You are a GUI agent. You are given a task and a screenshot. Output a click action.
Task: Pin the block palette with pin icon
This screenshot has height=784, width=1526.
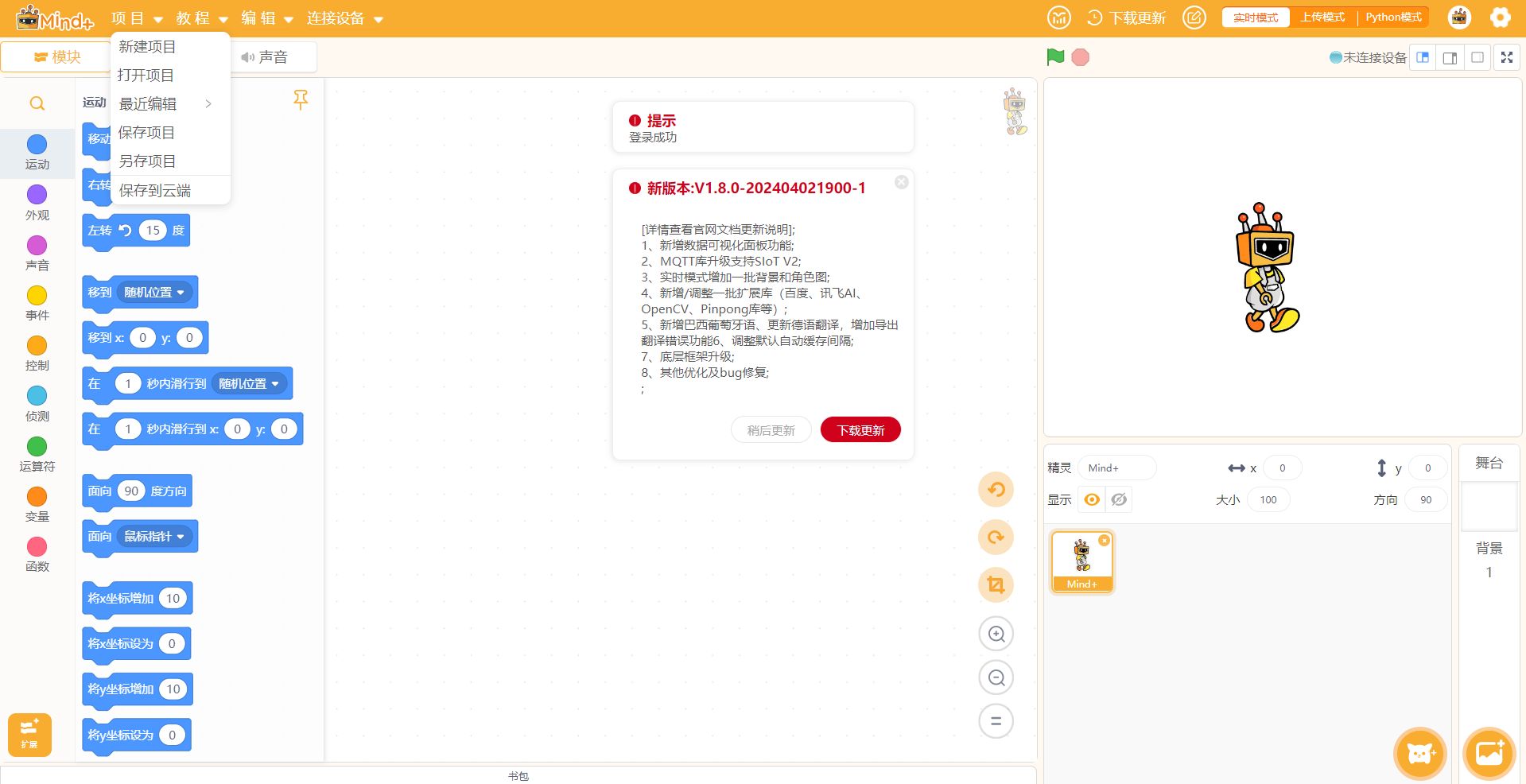(x=301, y=99)
